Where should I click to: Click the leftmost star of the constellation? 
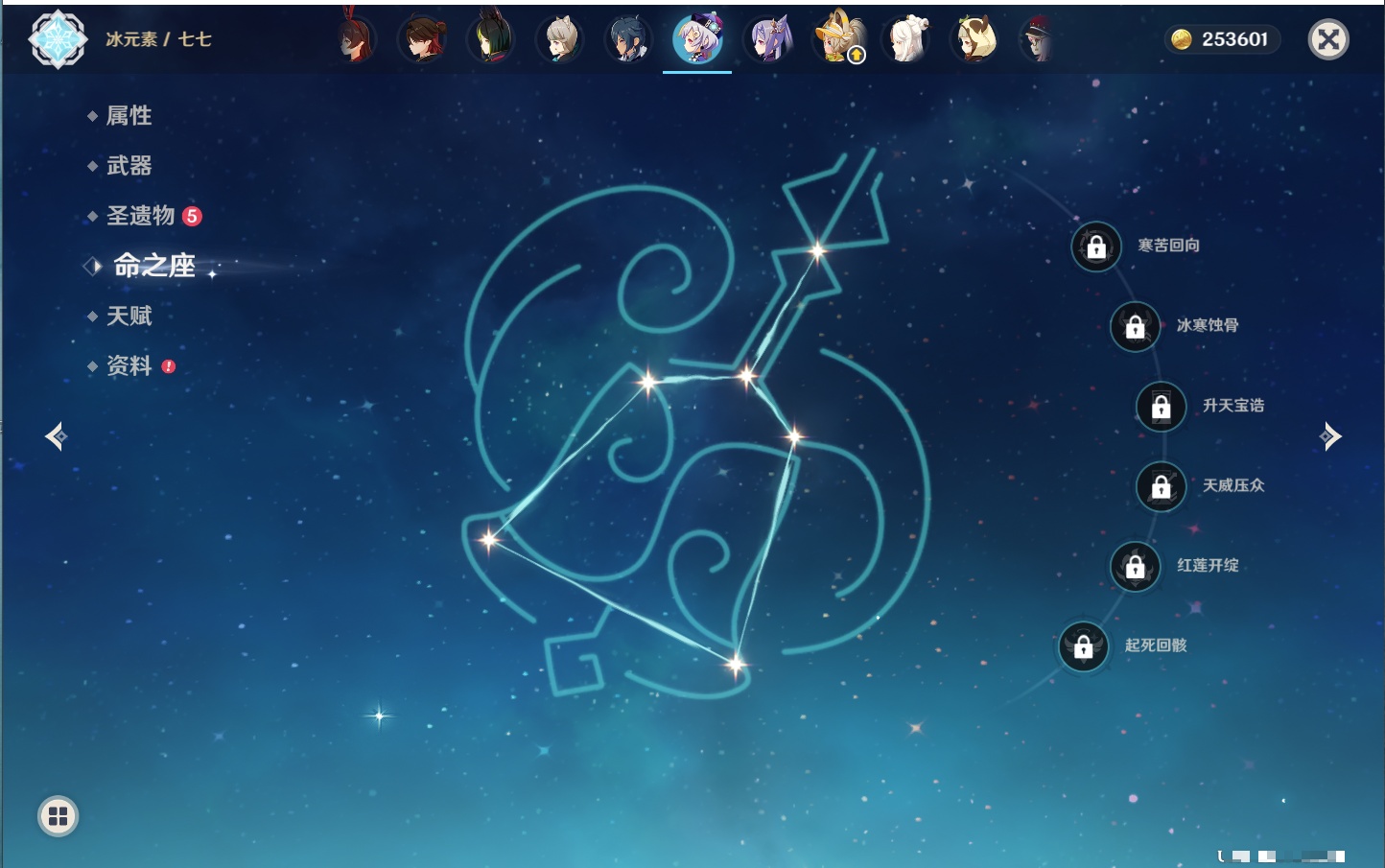coord(489,539)
